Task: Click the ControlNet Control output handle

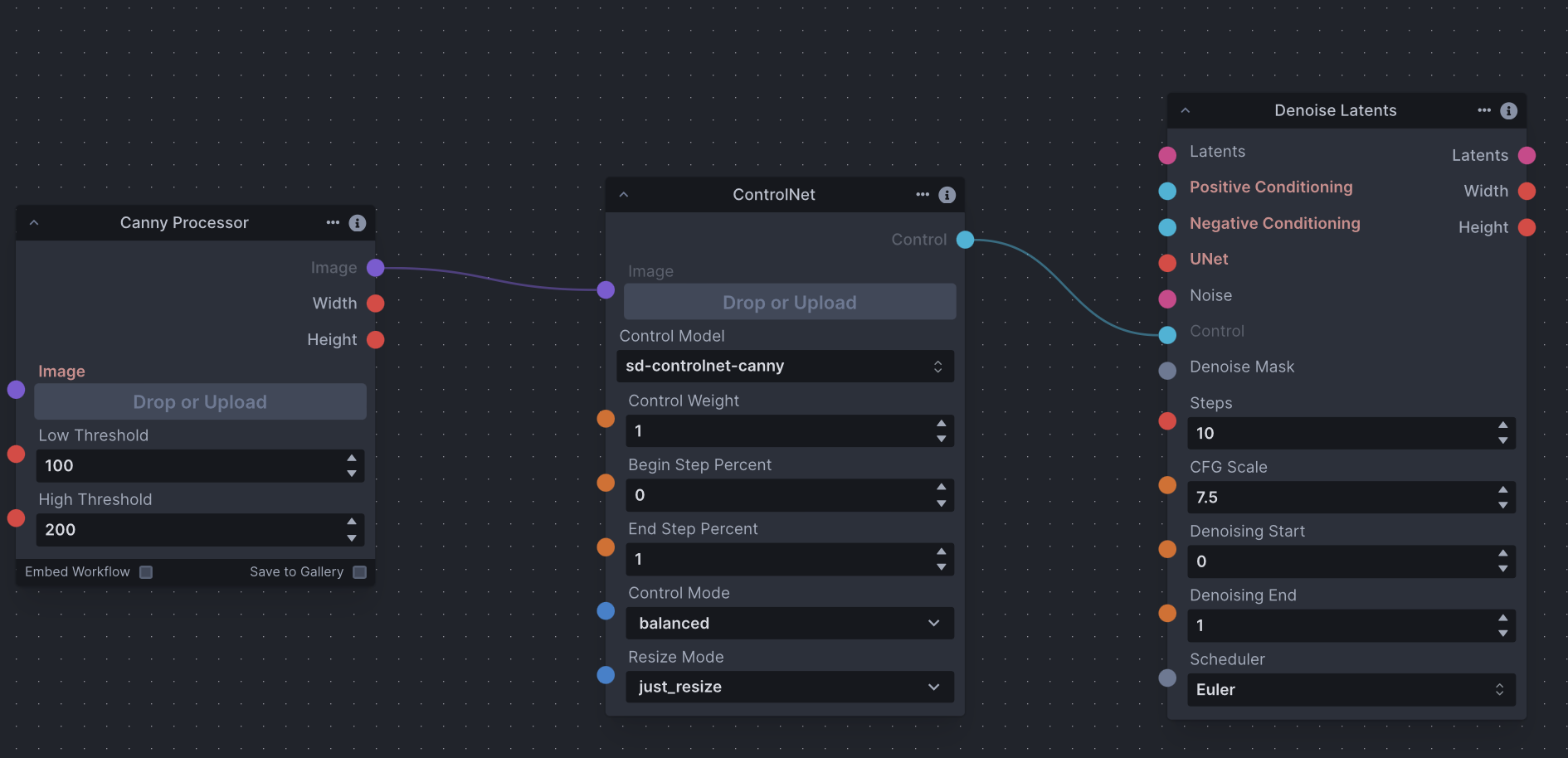Action: [965, 240]
